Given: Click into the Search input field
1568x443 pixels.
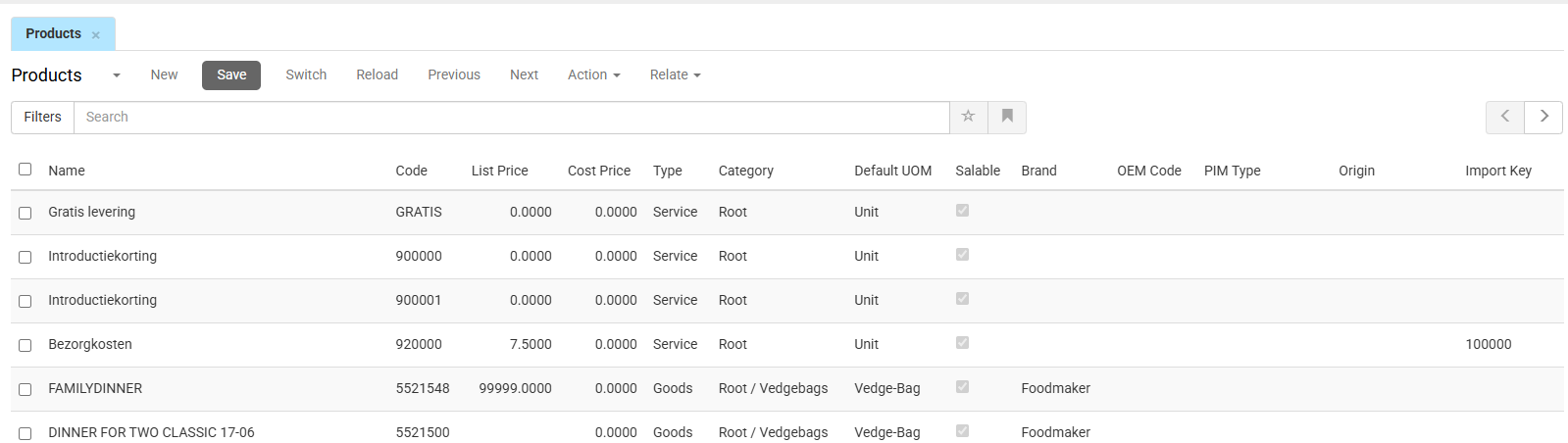Looking at the screenshot, I should (x=510, y=117).
